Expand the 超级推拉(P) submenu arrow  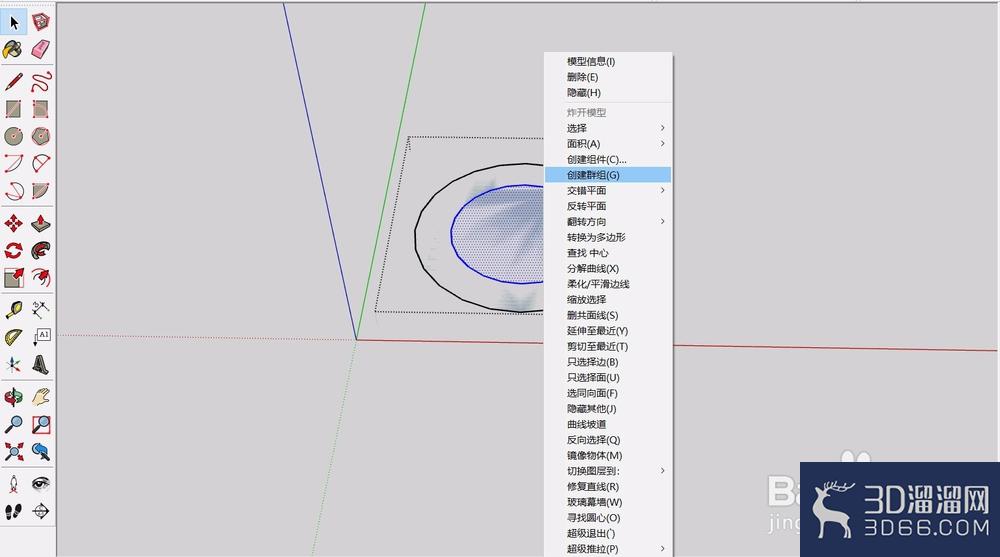[x=663, y=549]
